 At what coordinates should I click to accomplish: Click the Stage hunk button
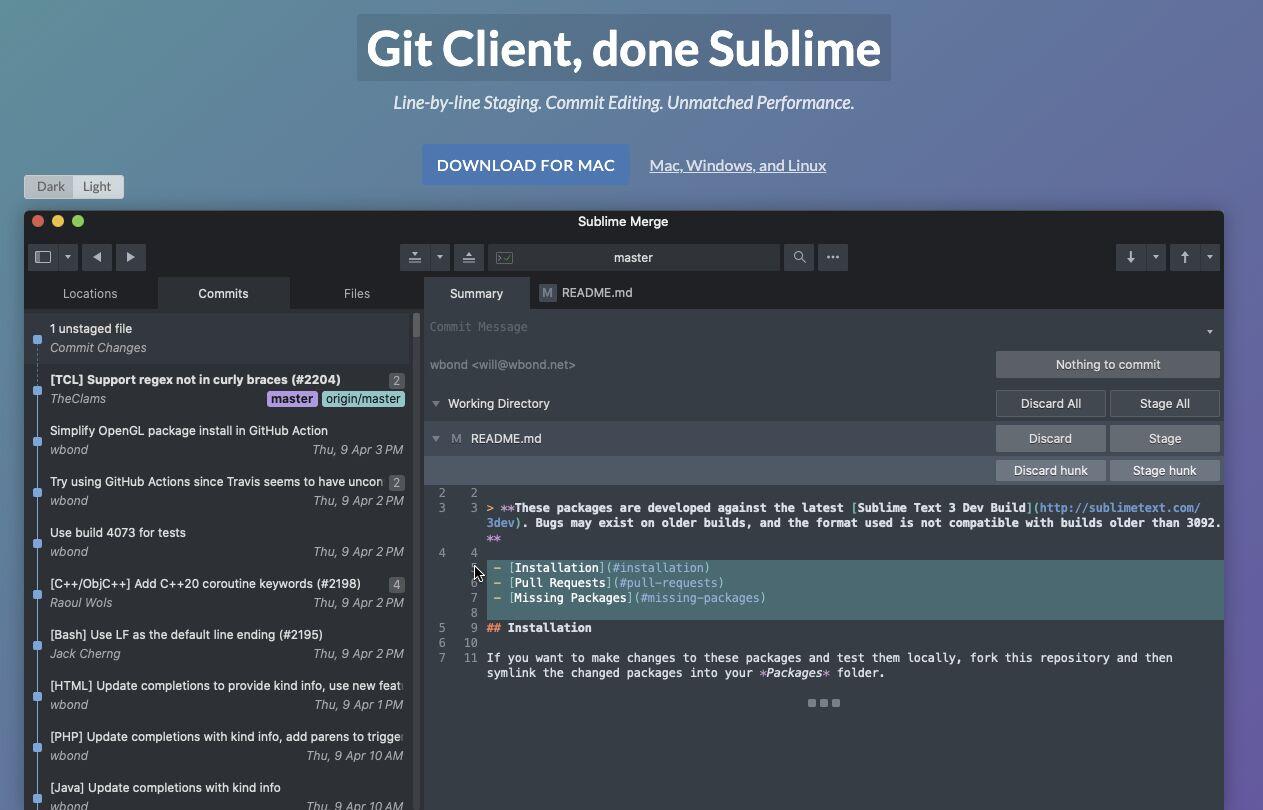[x=1165, y=470]
